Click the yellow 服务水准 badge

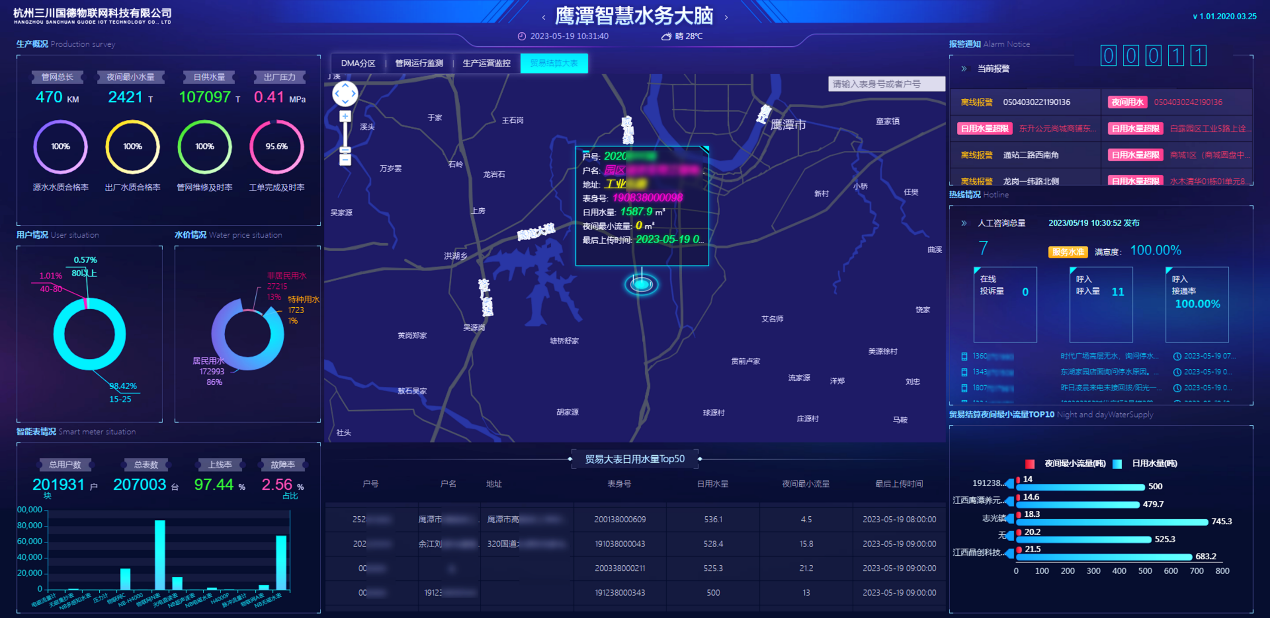pos(1066,251)
